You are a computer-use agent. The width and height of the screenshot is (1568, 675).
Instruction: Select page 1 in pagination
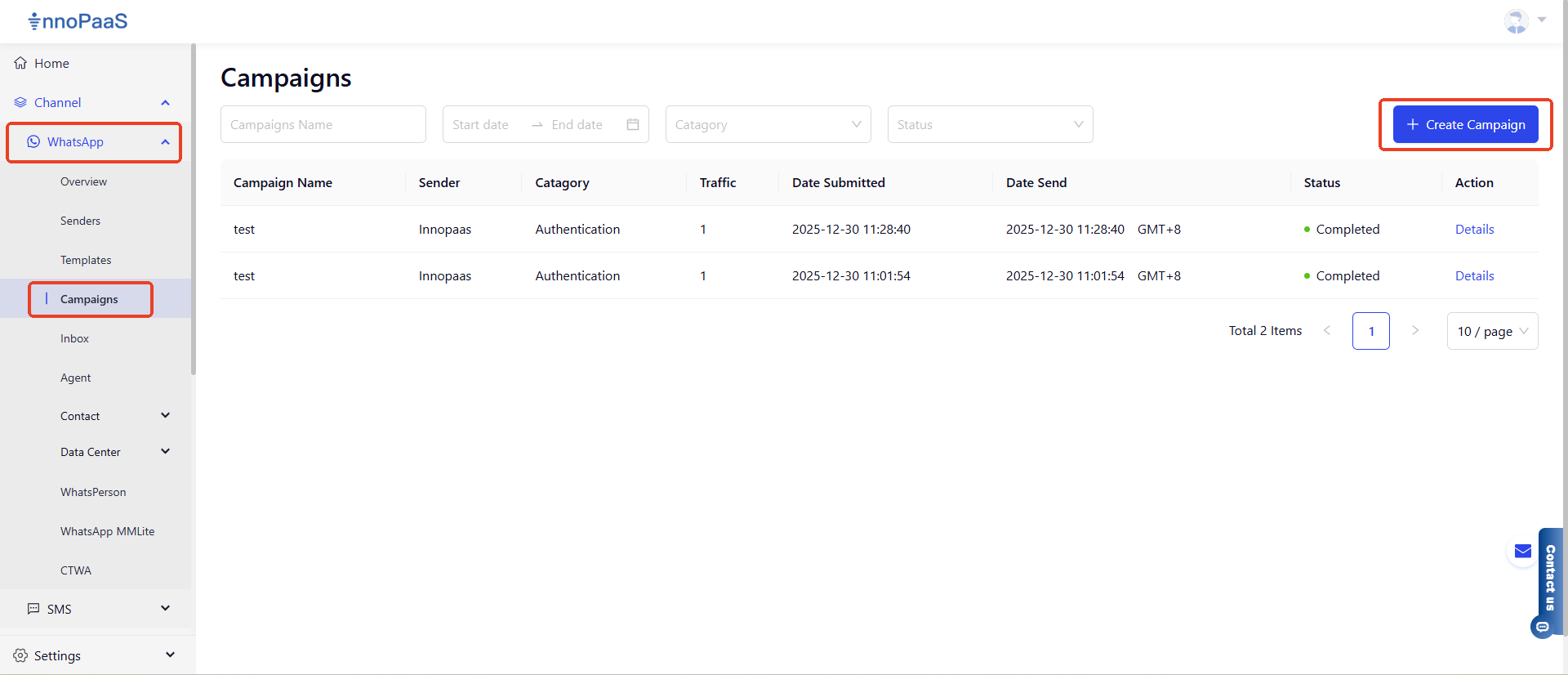[1370, 331]
